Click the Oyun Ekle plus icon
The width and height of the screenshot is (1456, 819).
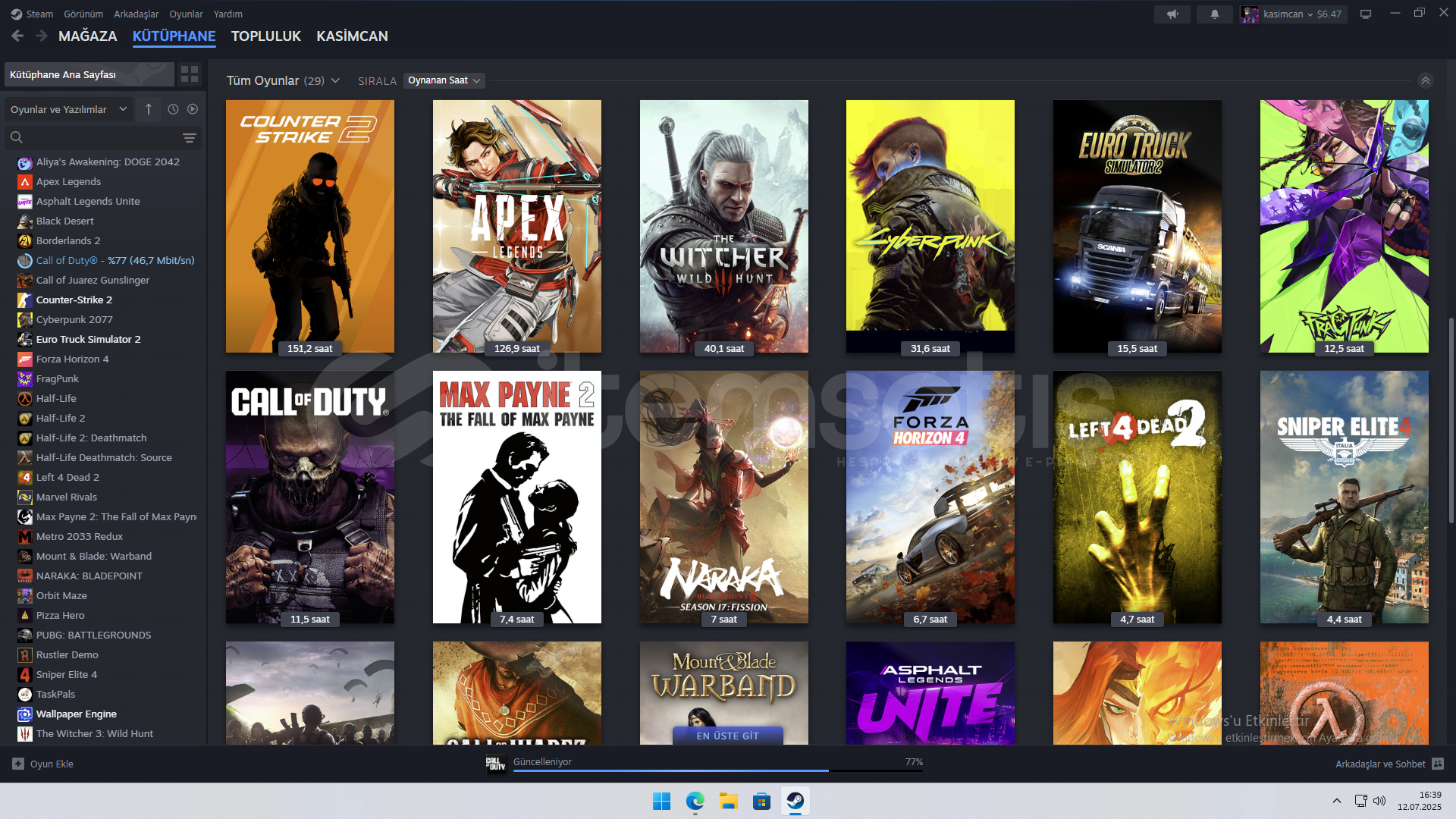coord(18,764)
